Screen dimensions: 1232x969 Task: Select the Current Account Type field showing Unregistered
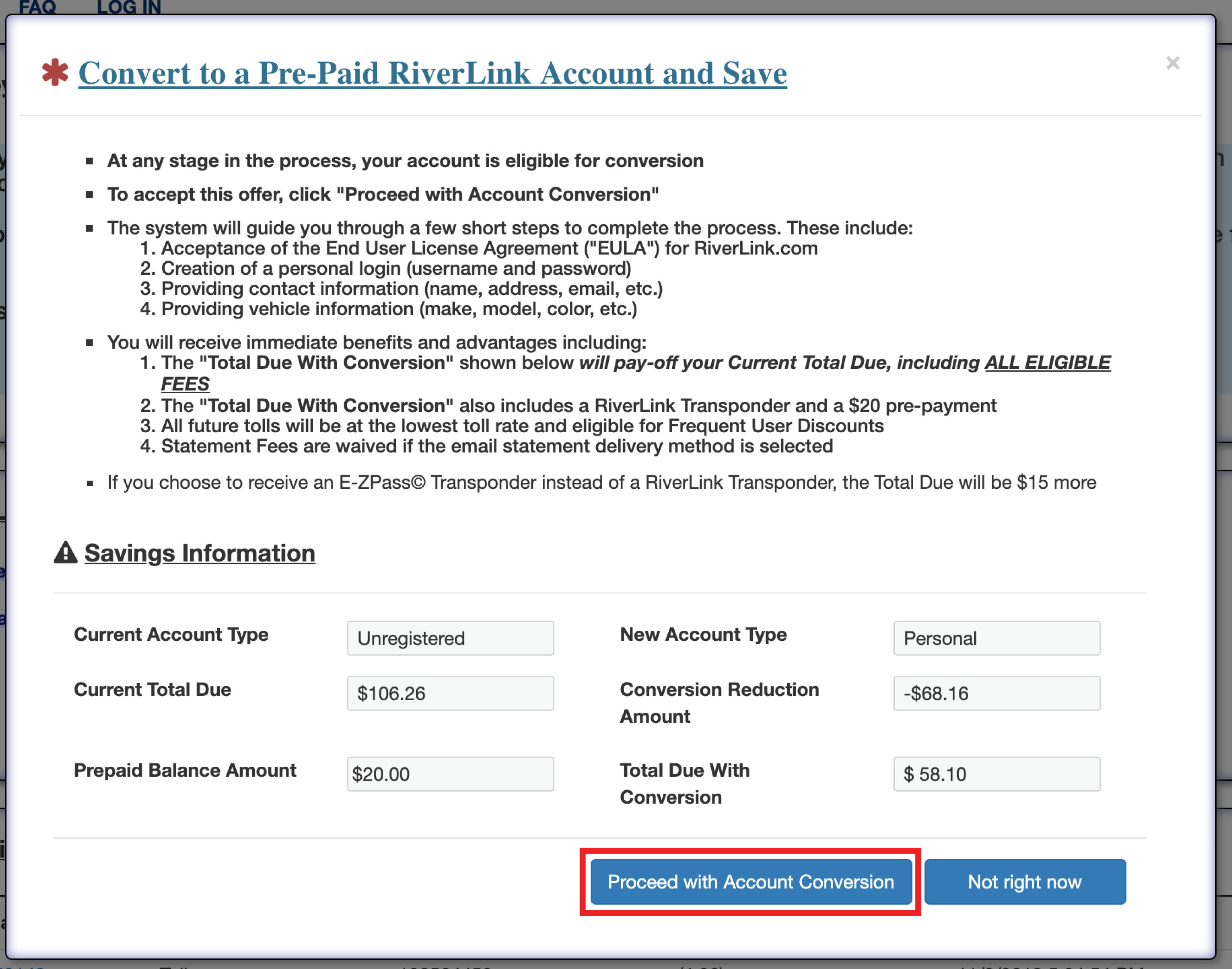(x=450, y=638)
